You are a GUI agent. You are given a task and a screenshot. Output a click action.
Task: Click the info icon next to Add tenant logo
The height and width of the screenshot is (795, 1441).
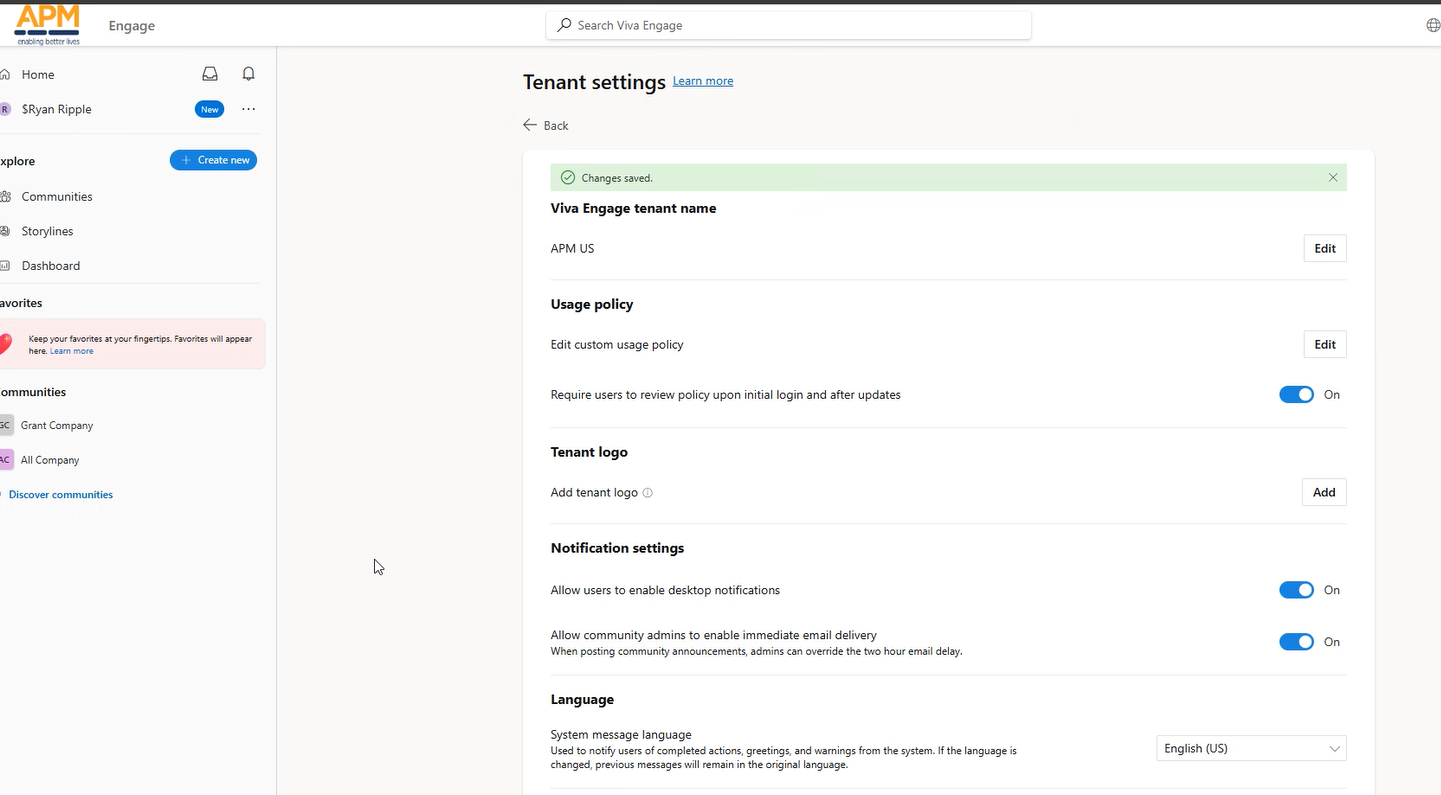click(x=647, y=493)
